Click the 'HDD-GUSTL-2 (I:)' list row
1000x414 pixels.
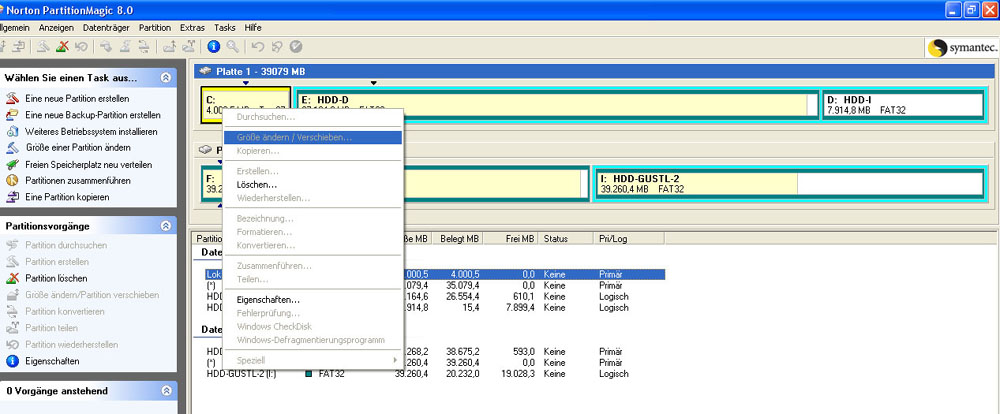pos(435,374)
